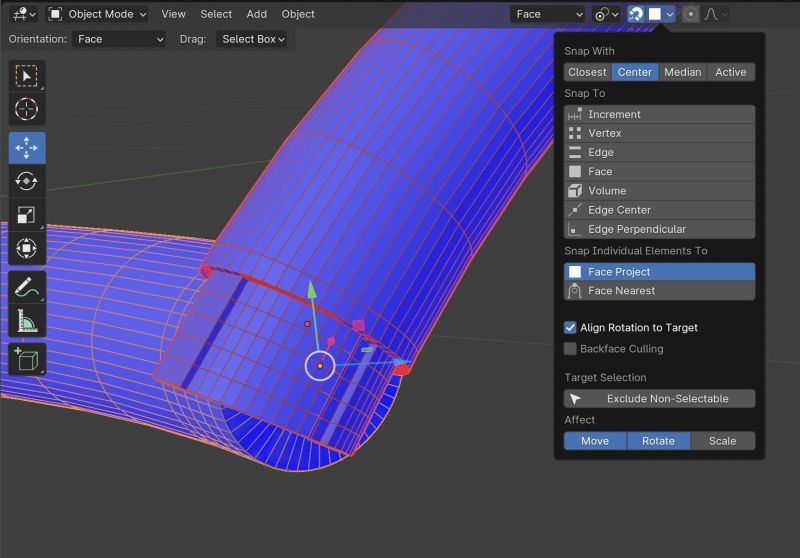Open the pivot point dropdown
This screenshot has width=800, height=558.
click(x=606, y=14)
